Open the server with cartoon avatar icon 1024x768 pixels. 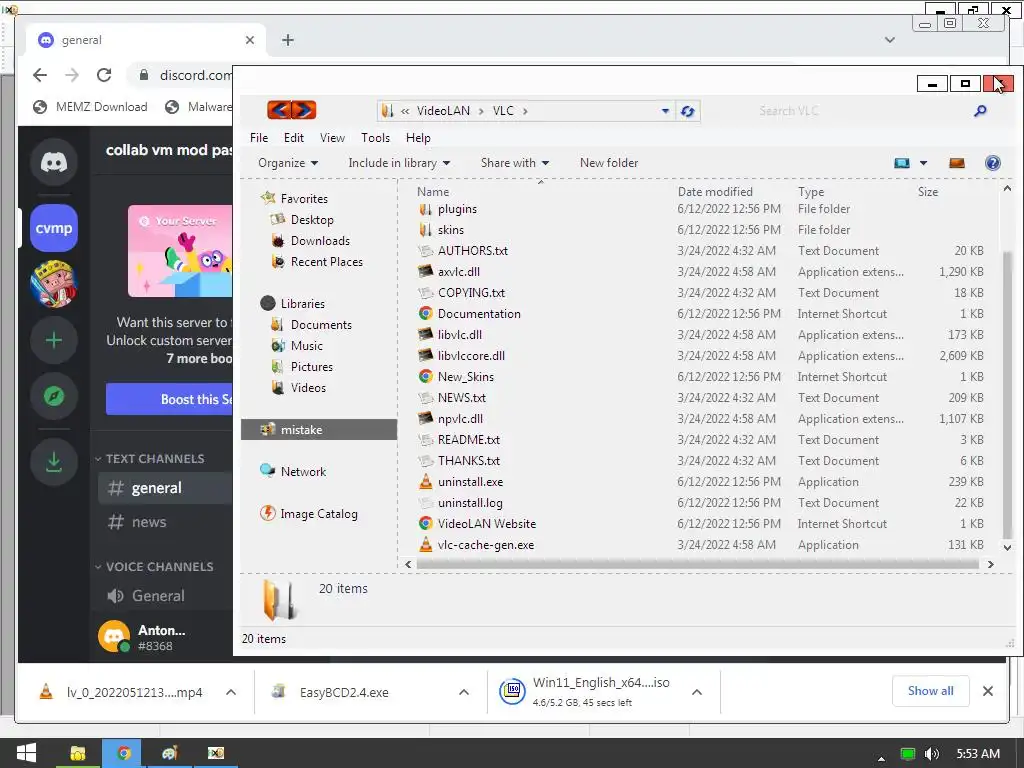54,283
